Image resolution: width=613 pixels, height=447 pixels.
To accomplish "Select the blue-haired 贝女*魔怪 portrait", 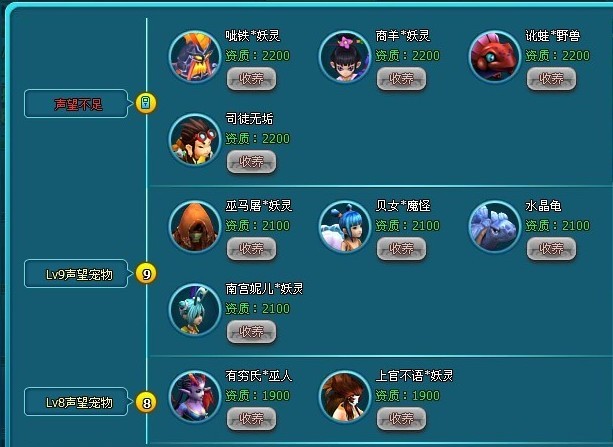I will (345, 227).
